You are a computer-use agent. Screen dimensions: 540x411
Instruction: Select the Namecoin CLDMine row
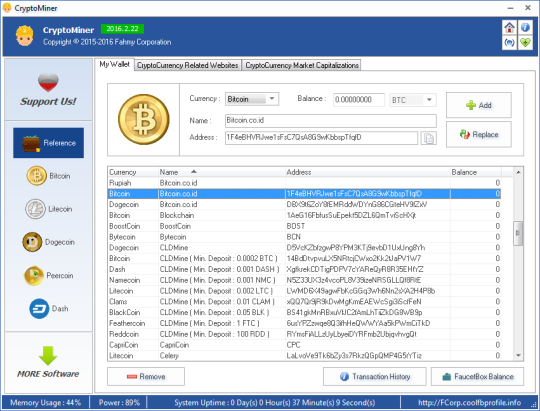click(304, 280)
